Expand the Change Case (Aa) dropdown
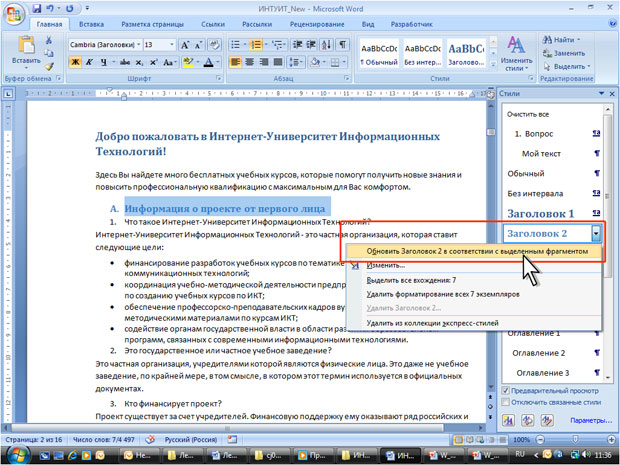 170,62
